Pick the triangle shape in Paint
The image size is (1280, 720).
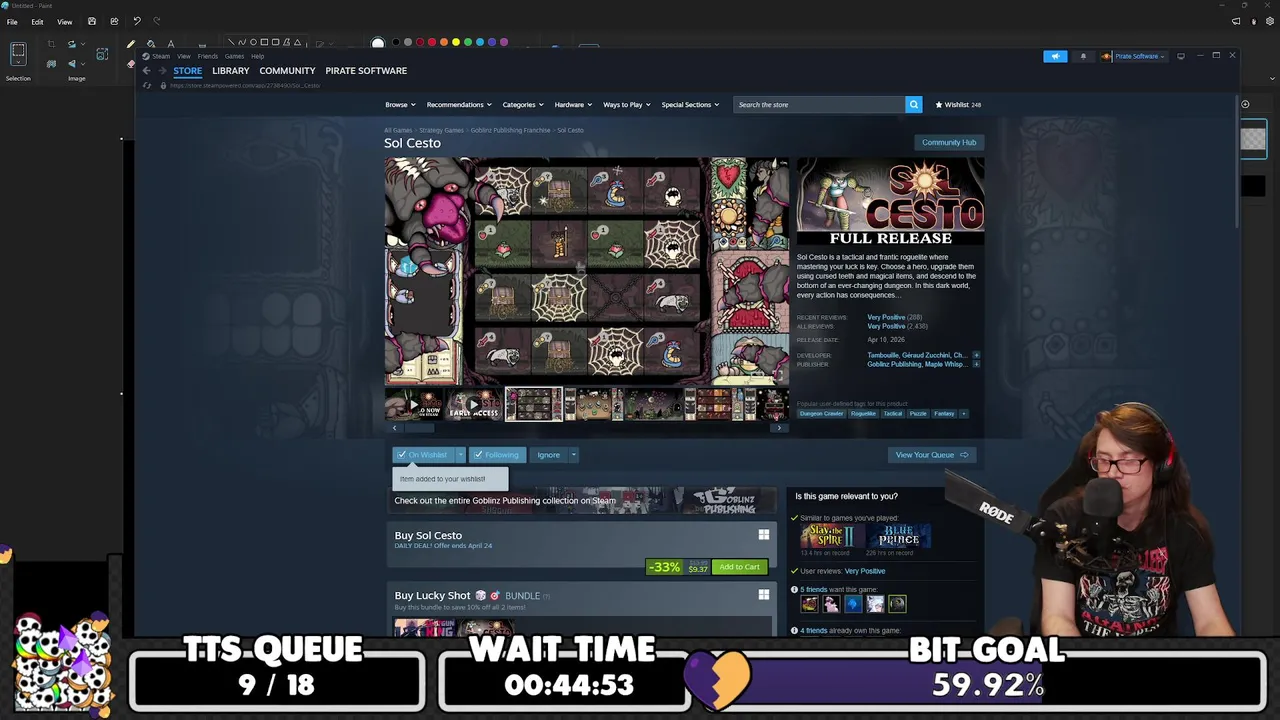pyautogui.click(x=297, y=42)
